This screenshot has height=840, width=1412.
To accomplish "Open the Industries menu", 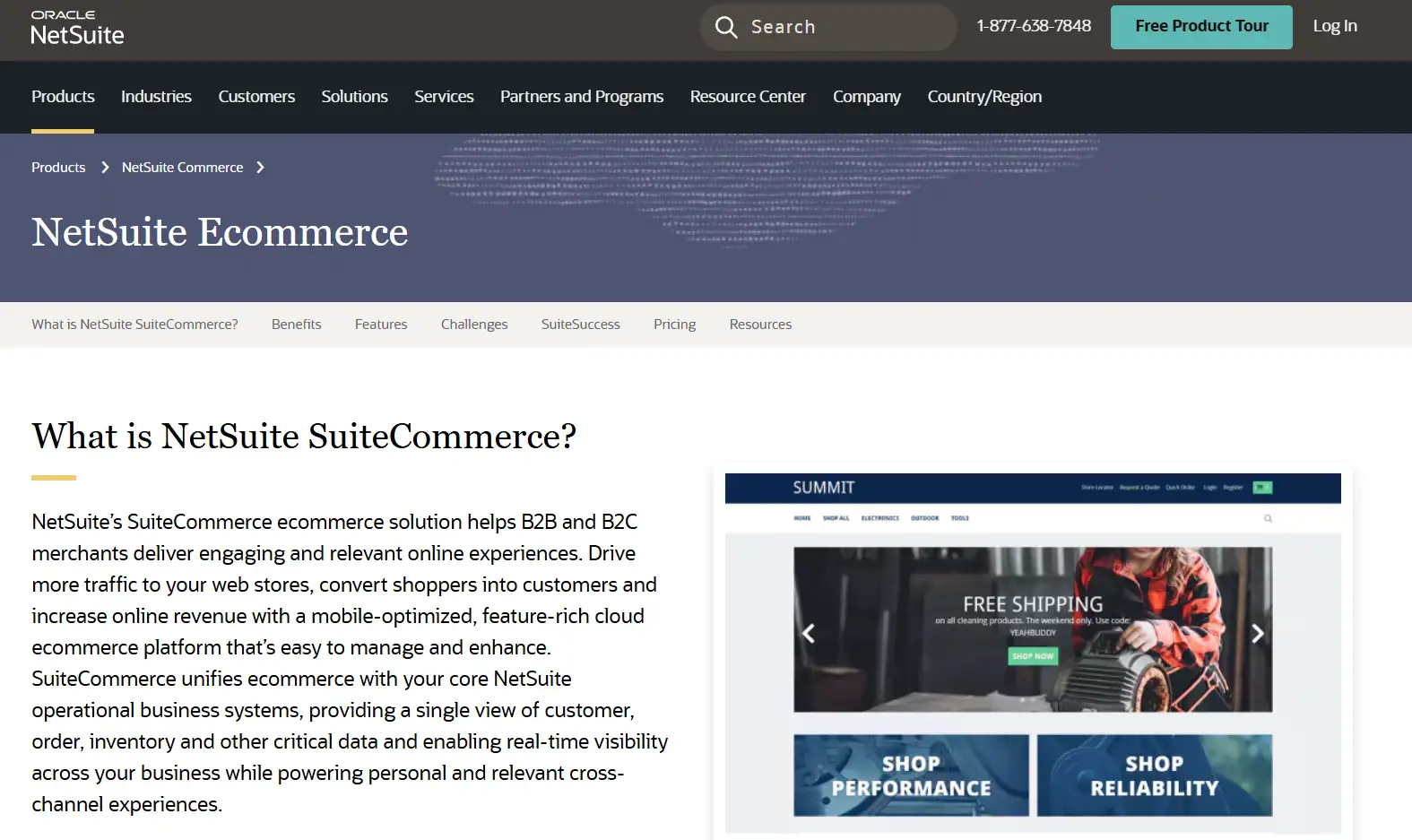I will point(156,96).
